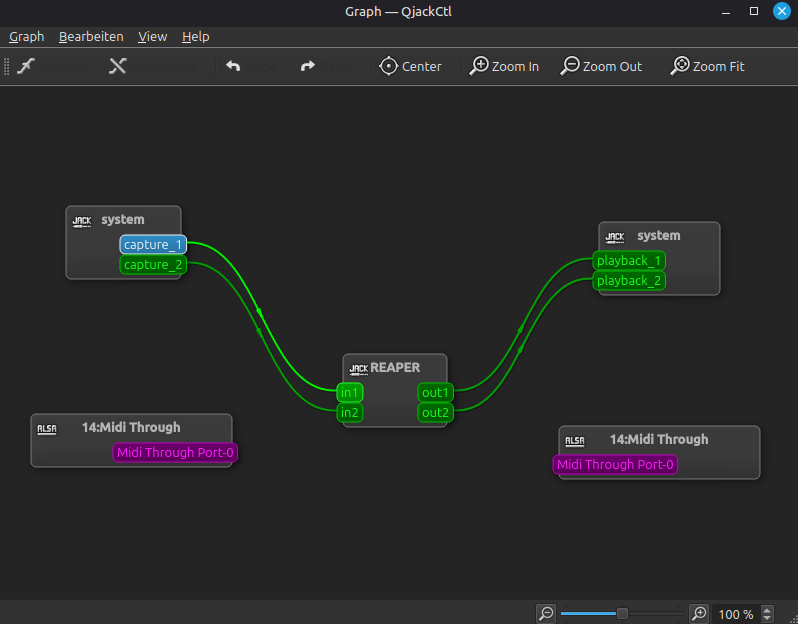Open the View menu
The height and width of the screenshot is (624, 798).
click(x=152, y=36)
